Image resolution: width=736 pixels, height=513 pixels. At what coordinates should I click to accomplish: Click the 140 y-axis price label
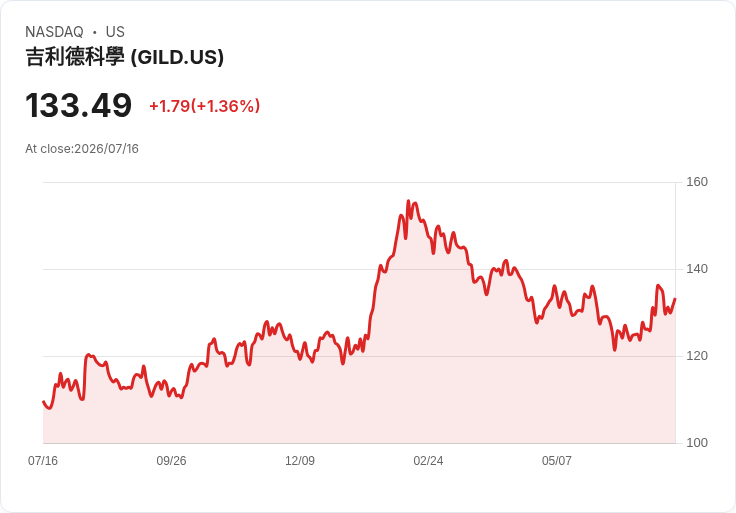coord(697,269)
